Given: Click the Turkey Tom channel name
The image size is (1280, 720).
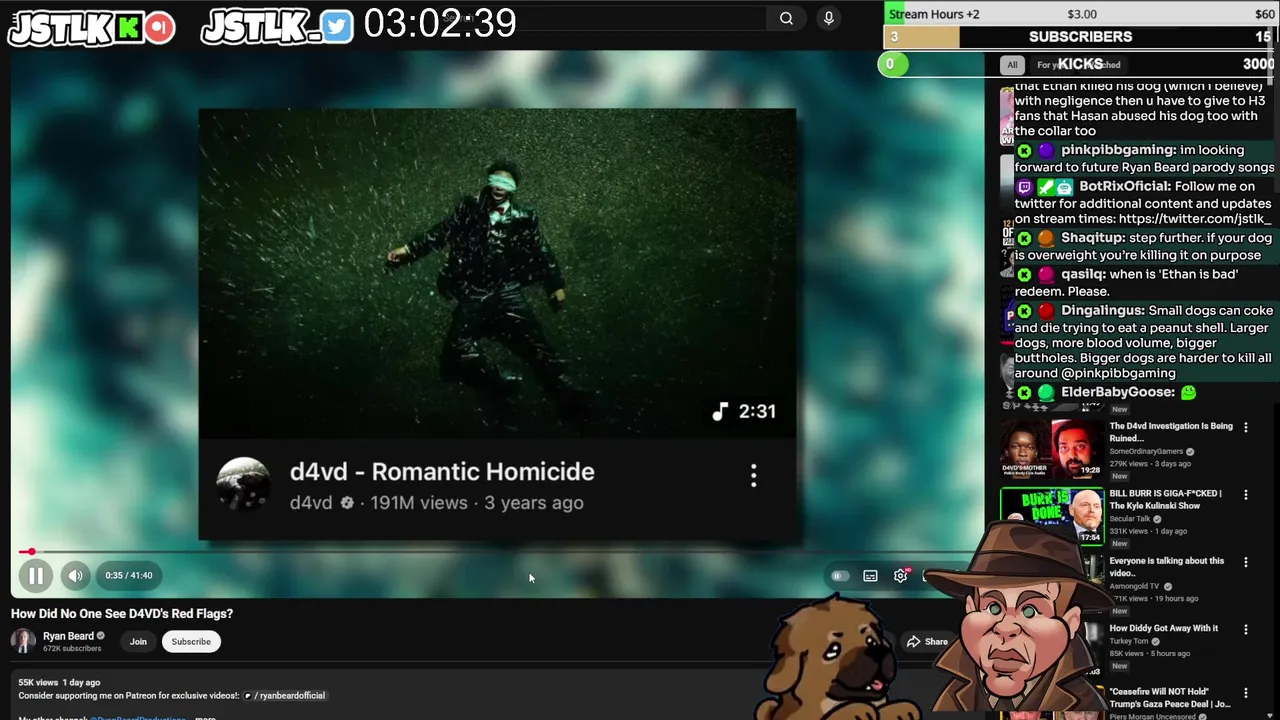Looking at the screenshot, I should tap(1129, 641).
